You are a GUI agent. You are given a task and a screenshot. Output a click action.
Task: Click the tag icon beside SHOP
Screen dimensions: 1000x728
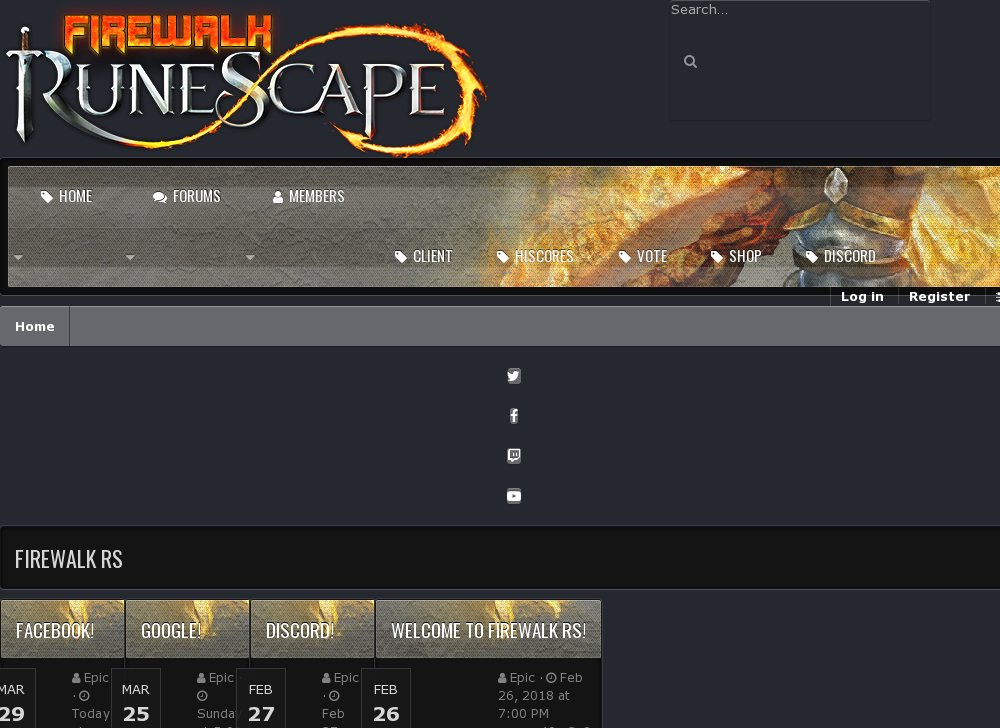tap(717, 257)
